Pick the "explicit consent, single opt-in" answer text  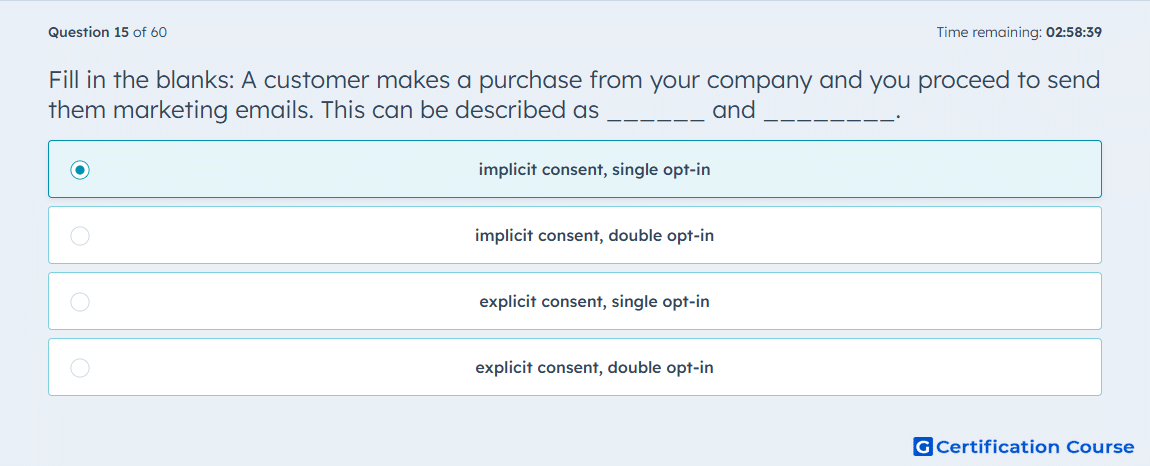pyautogui.click(x=594, y=302)
